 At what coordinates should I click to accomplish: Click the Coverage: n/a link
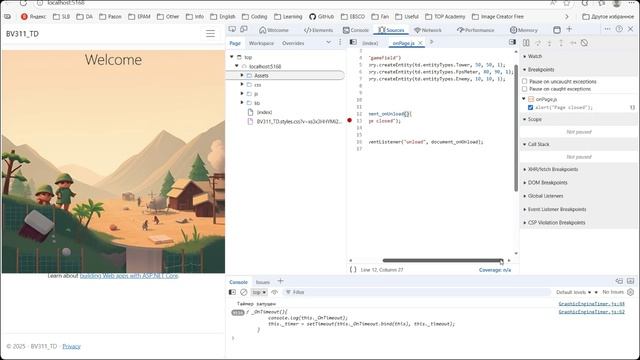(x=495, y=270)
